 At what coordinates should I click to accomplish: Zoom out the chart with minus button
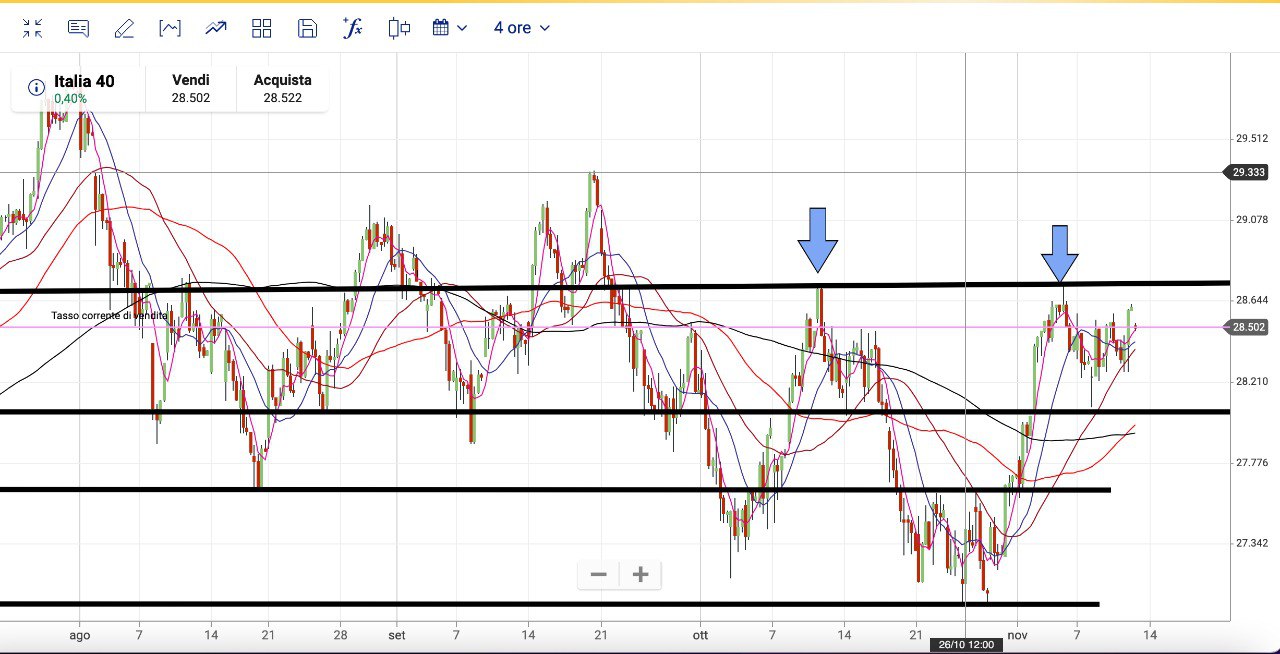point(599,574)
